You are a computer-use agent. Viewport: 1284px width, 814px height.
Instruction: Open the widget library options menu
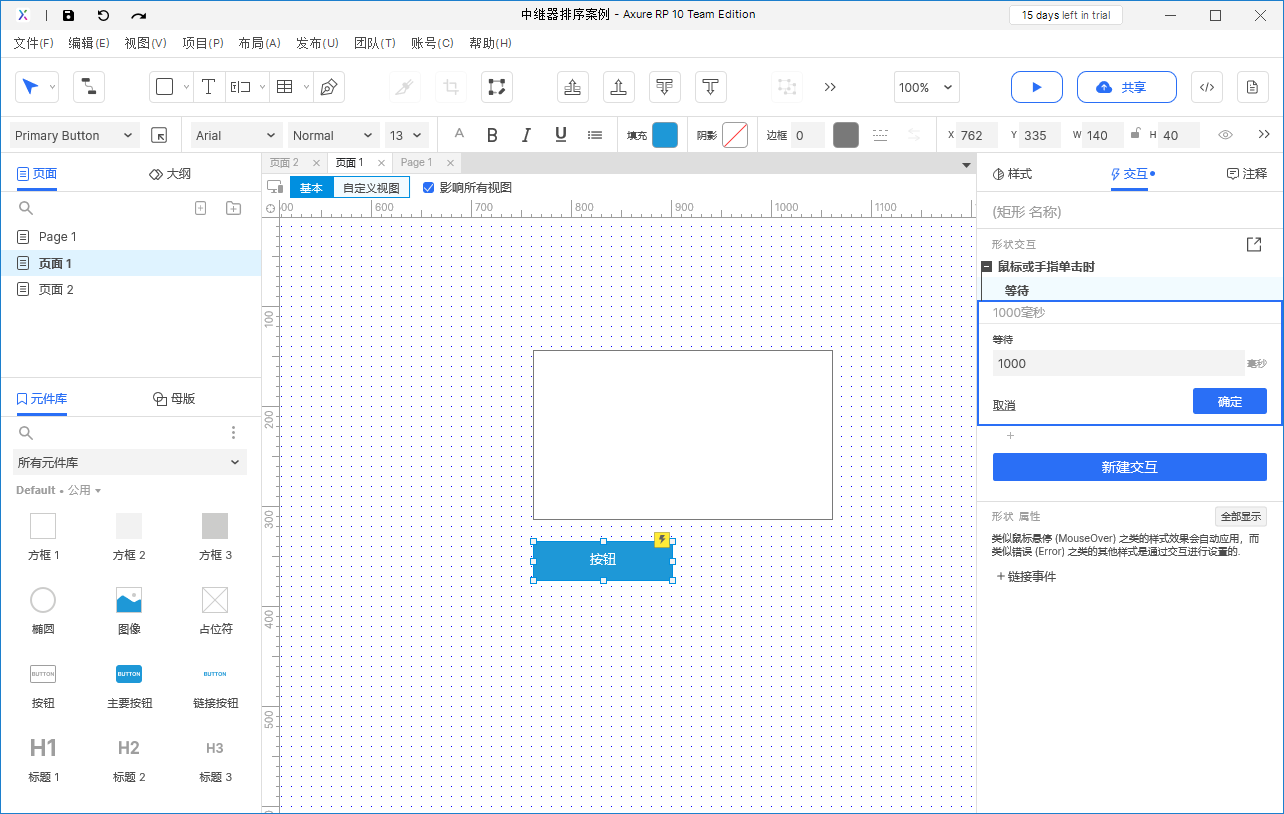233,433
